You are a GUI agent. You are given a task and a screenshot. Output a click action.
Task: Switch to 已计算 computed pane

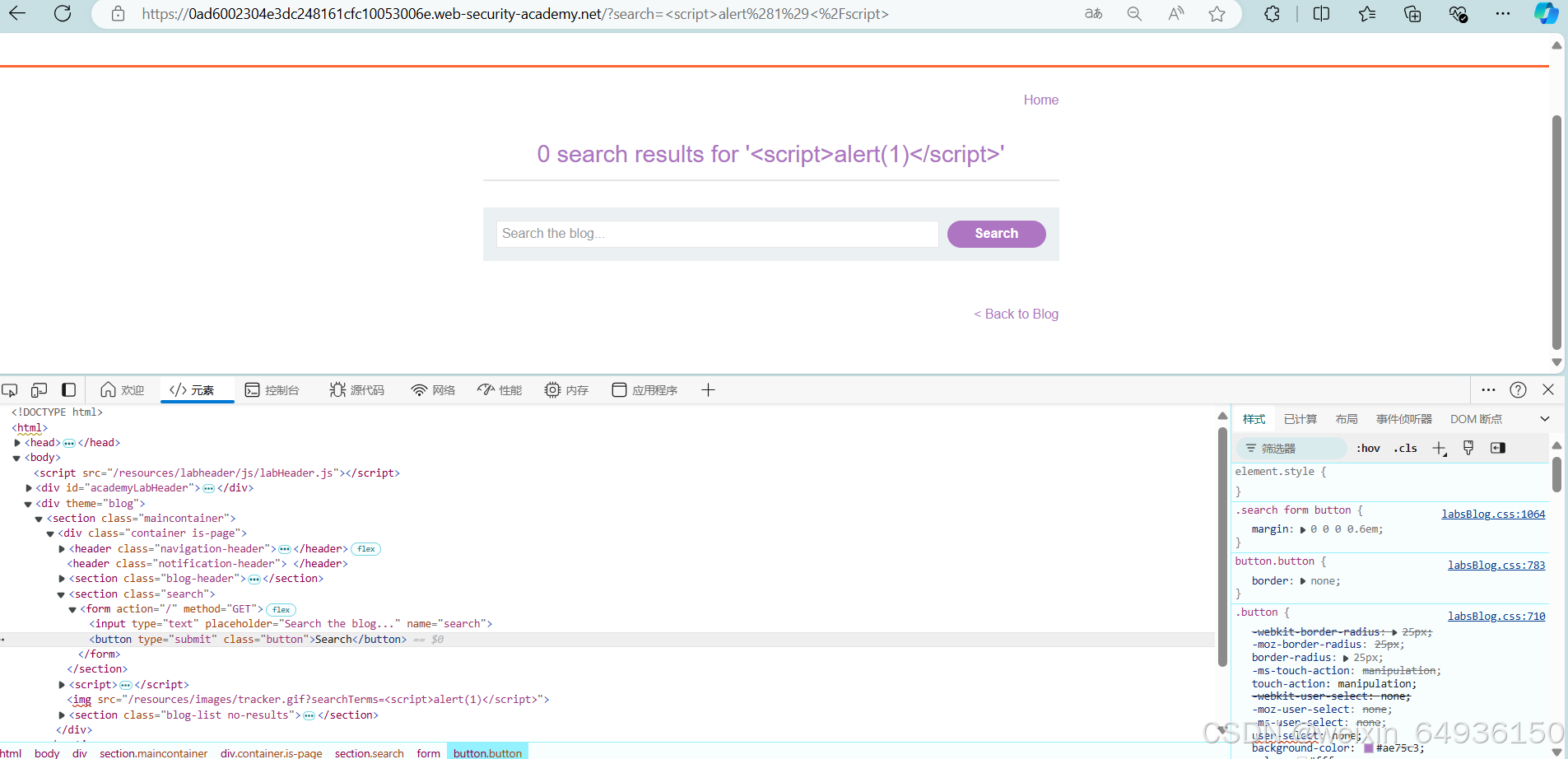click(x=1300, y=419)
